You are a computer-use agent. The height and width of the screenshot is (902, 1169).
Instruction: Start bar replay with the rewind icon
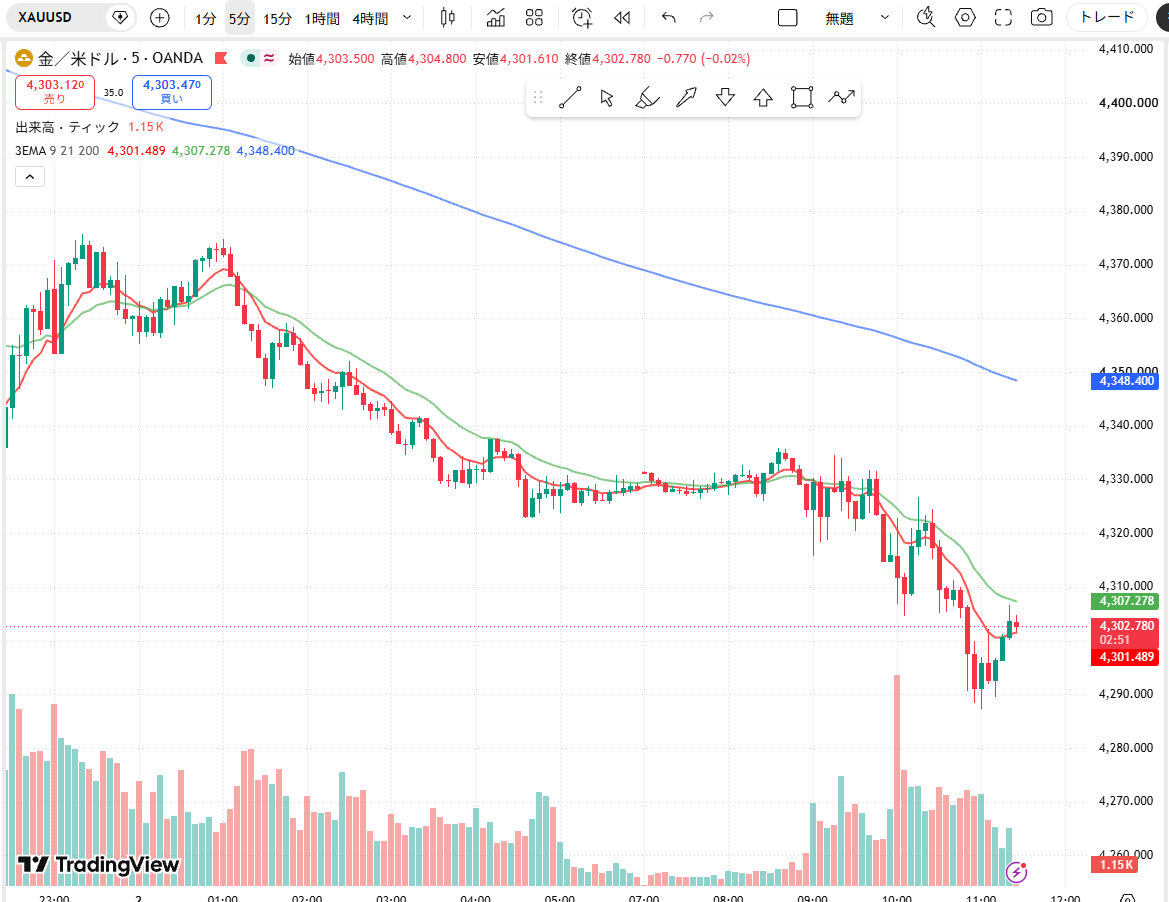pos(622,18)
